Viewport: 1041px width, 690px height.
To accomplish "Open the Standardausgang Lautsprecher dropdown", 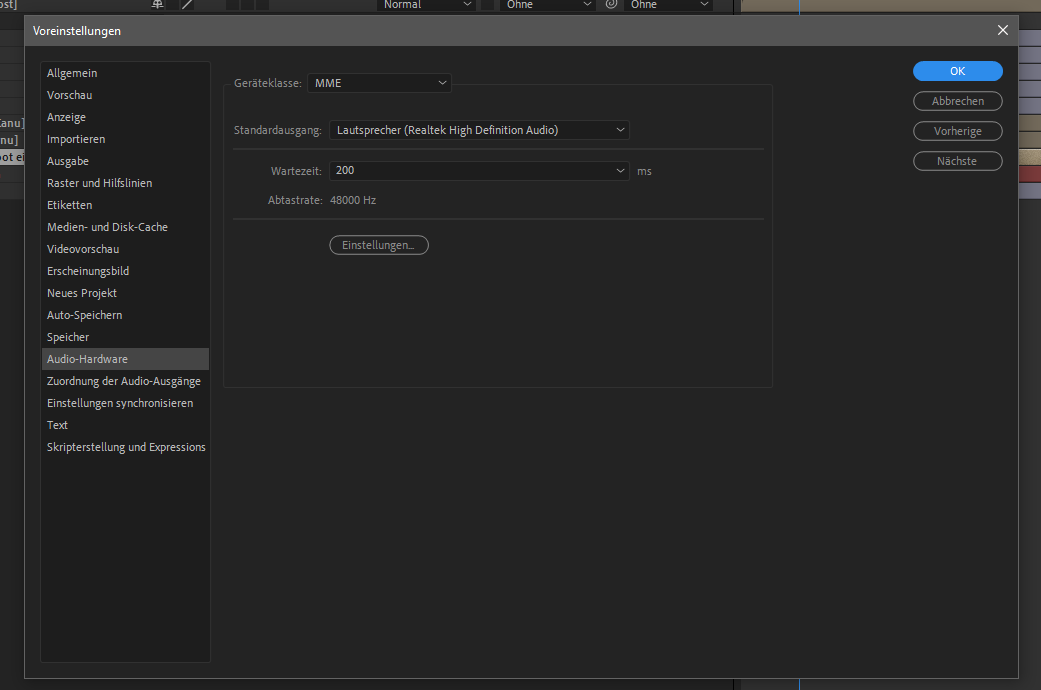I will 479,130.
